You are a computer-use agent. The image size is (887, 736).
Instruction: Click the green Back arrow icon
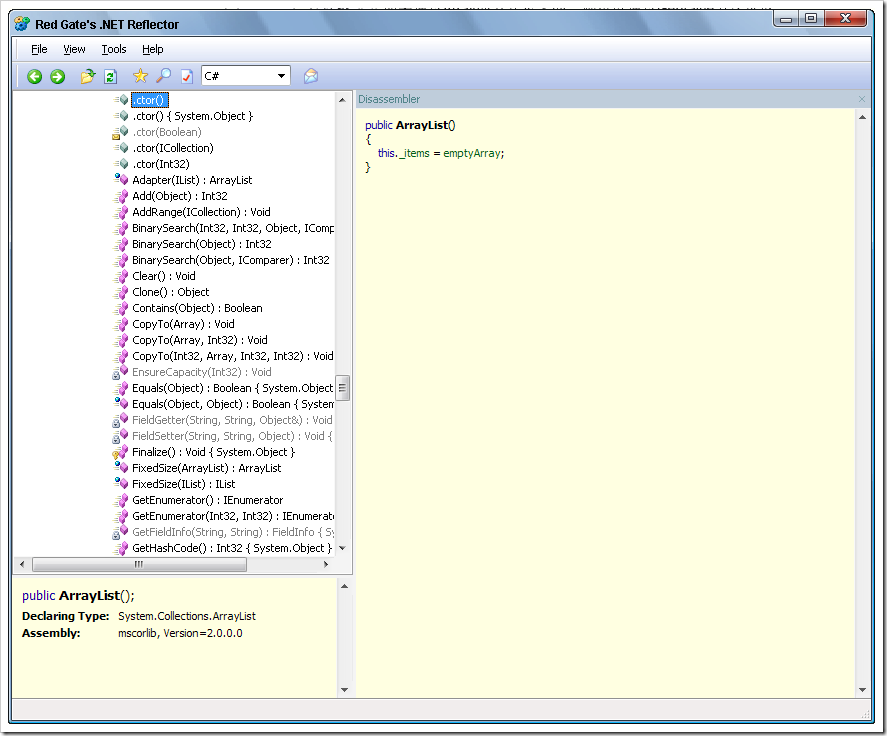pyautogui.click(x=35, y=76)
